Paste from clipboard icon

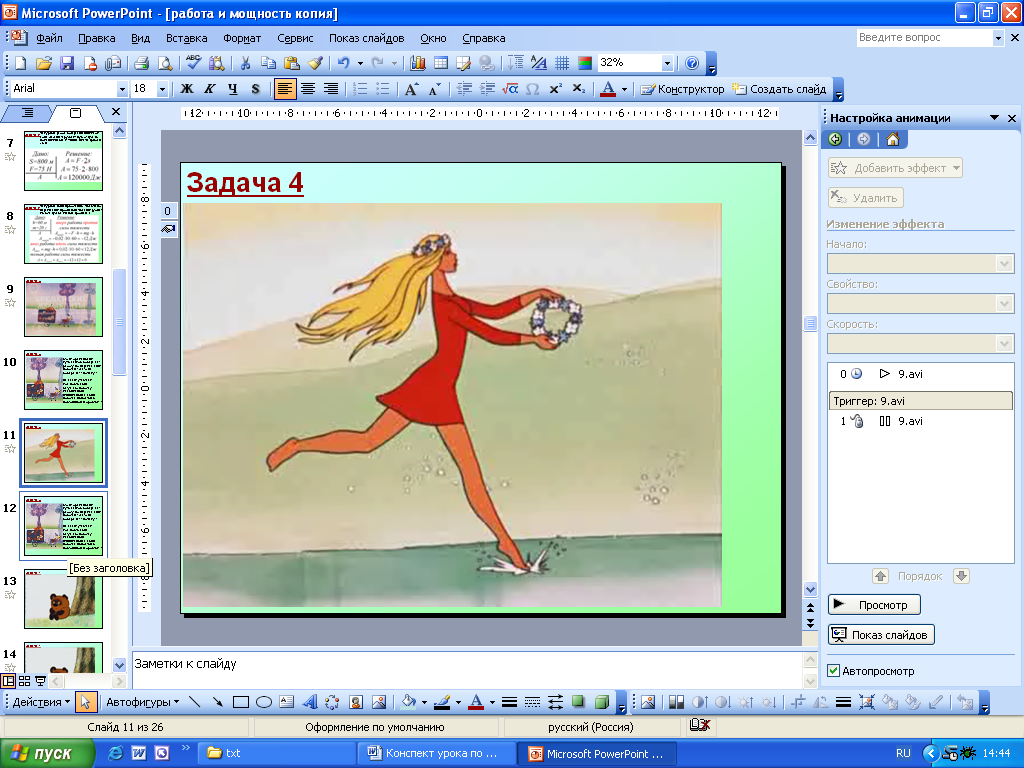tap(291, 63)
